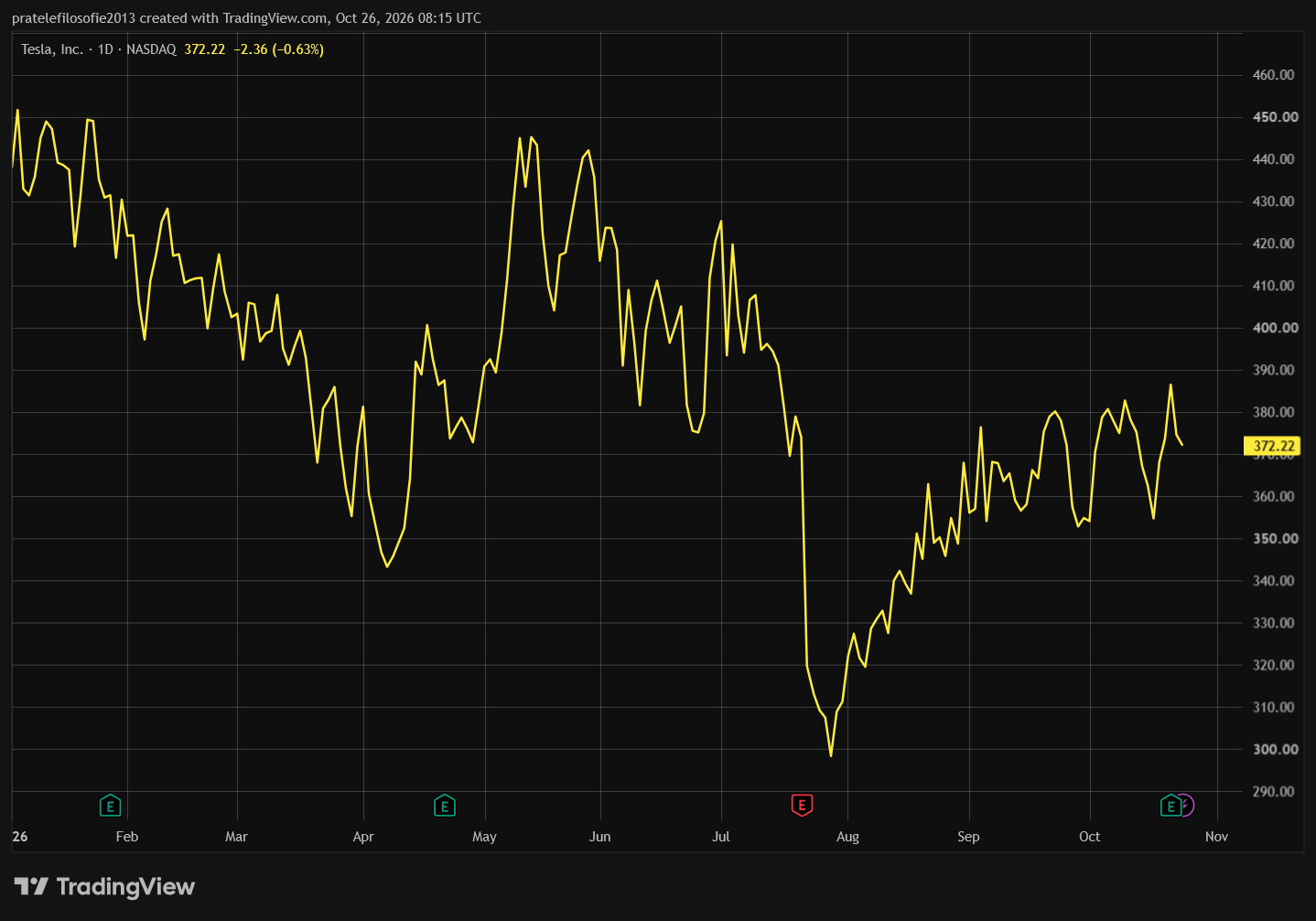The image size is (1316, 921).
Task: Click the Jun label on the time axis
Action: pyautogui.click(x=600, y=837)
